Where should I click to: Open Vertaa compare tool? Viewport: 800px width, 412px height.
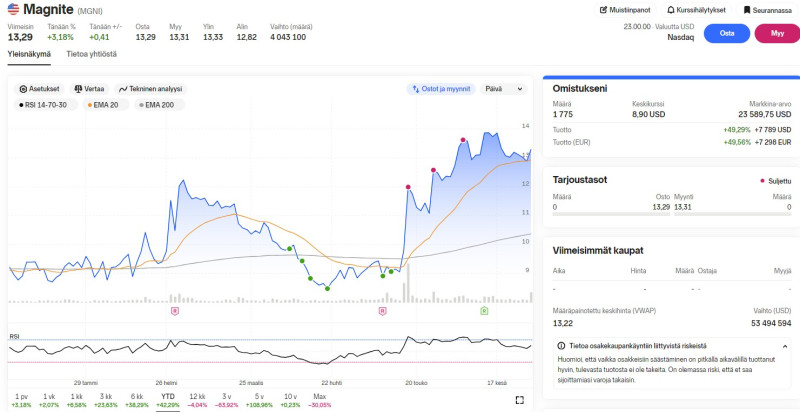[x=89, y=89]
